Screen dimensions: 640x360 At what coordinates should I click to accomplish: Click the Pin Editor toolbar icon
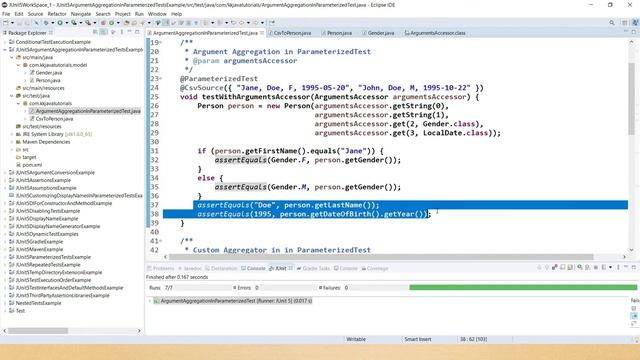pos(273,23)
